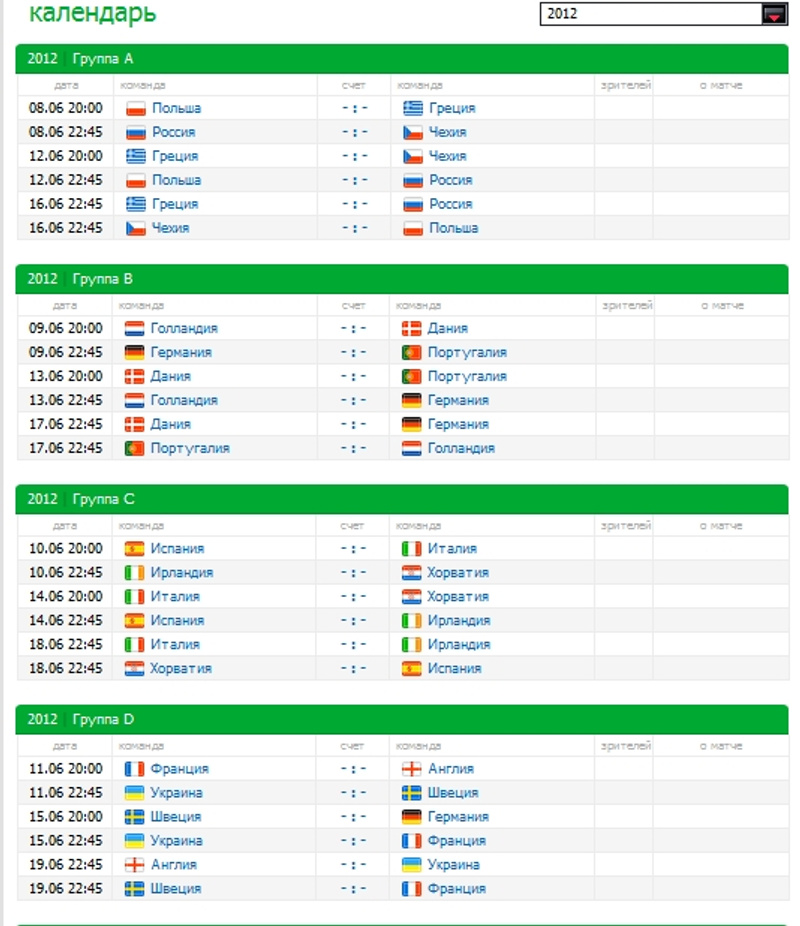
Task: Click the score placeholder for Чехия vs Польша
Action: (x=353, y=228)
